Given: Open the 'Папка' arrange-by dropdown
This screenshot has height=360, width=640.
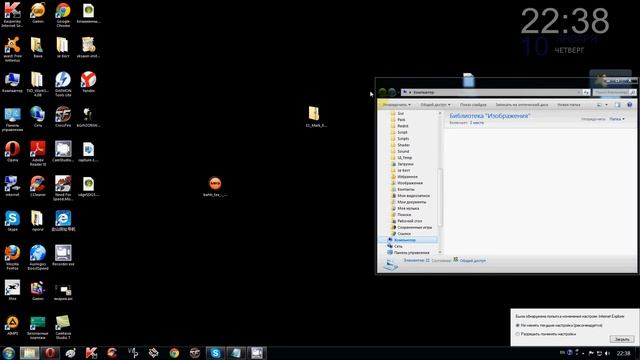Looking at the screenshot, I should [x=617, y=119].
